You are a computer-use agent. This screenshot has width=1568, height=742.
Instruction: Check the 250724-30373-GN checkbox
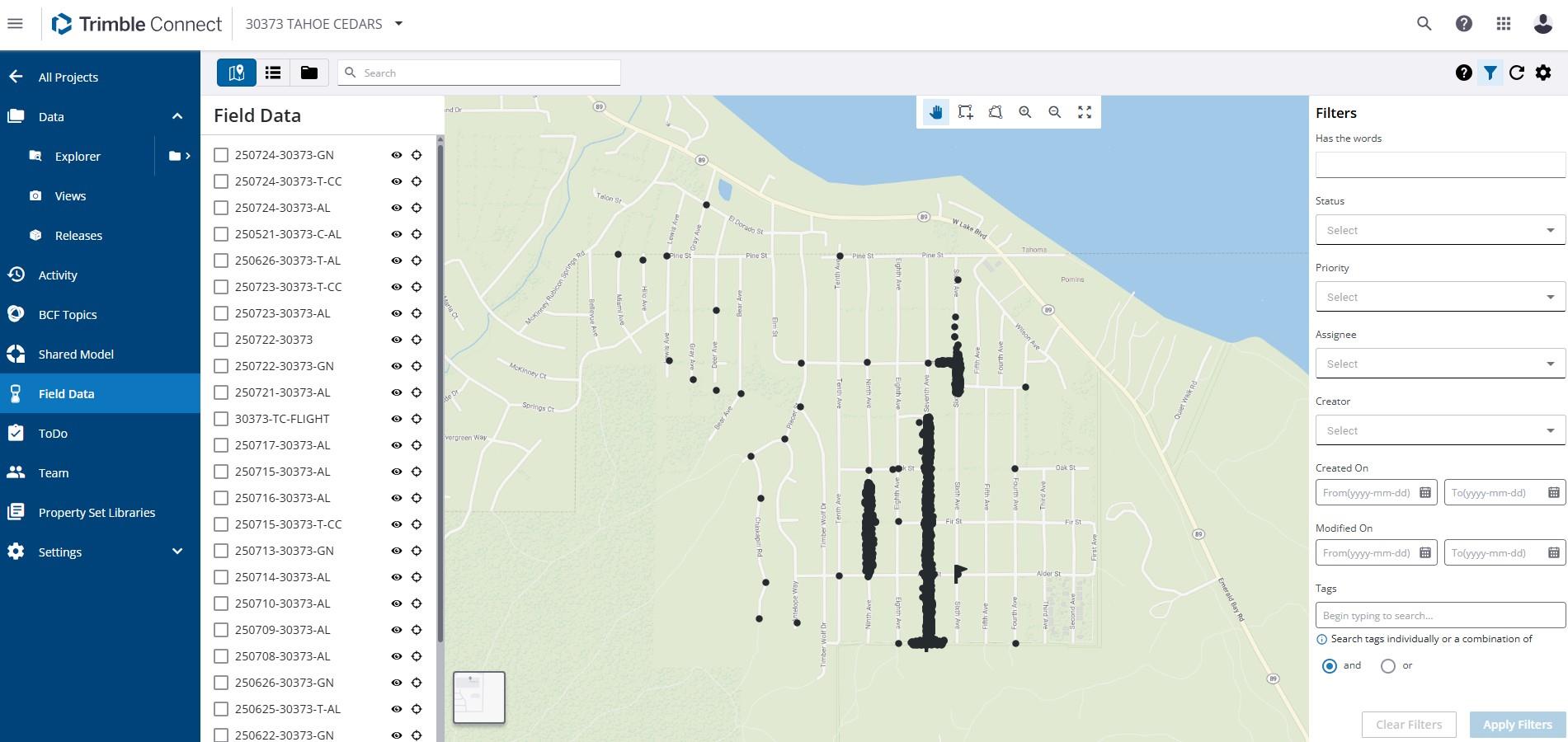(x=221, y=155)
